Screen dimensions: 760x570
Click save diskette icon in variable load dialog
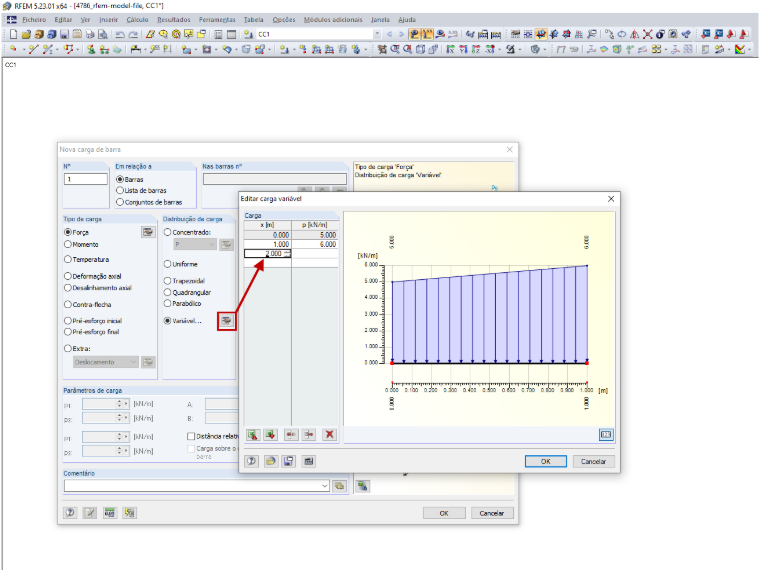(288, 461)
